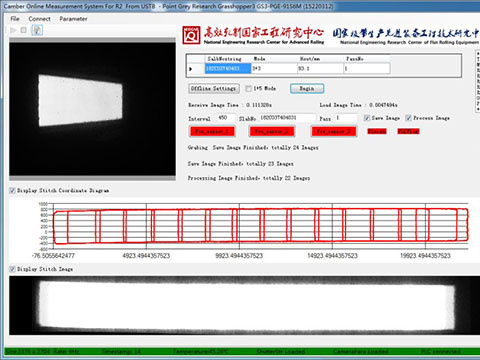Click the highlighted settings page toolbar icon
Image resolution: width=480 pixels, height=360 pixels.
pos(37,30)
